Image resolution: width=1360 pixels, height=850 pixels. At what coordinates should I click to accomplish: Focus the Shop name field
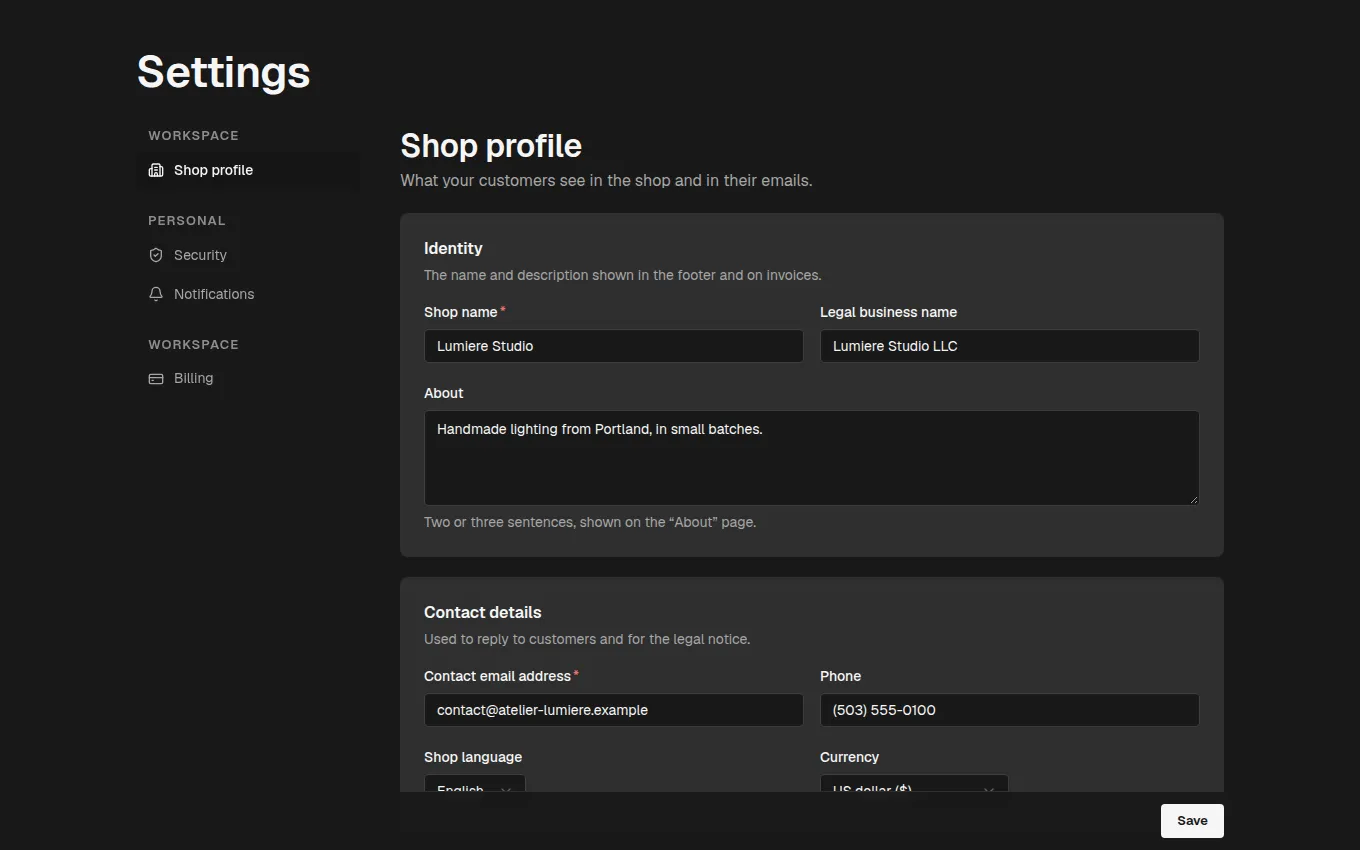[614, 346]
